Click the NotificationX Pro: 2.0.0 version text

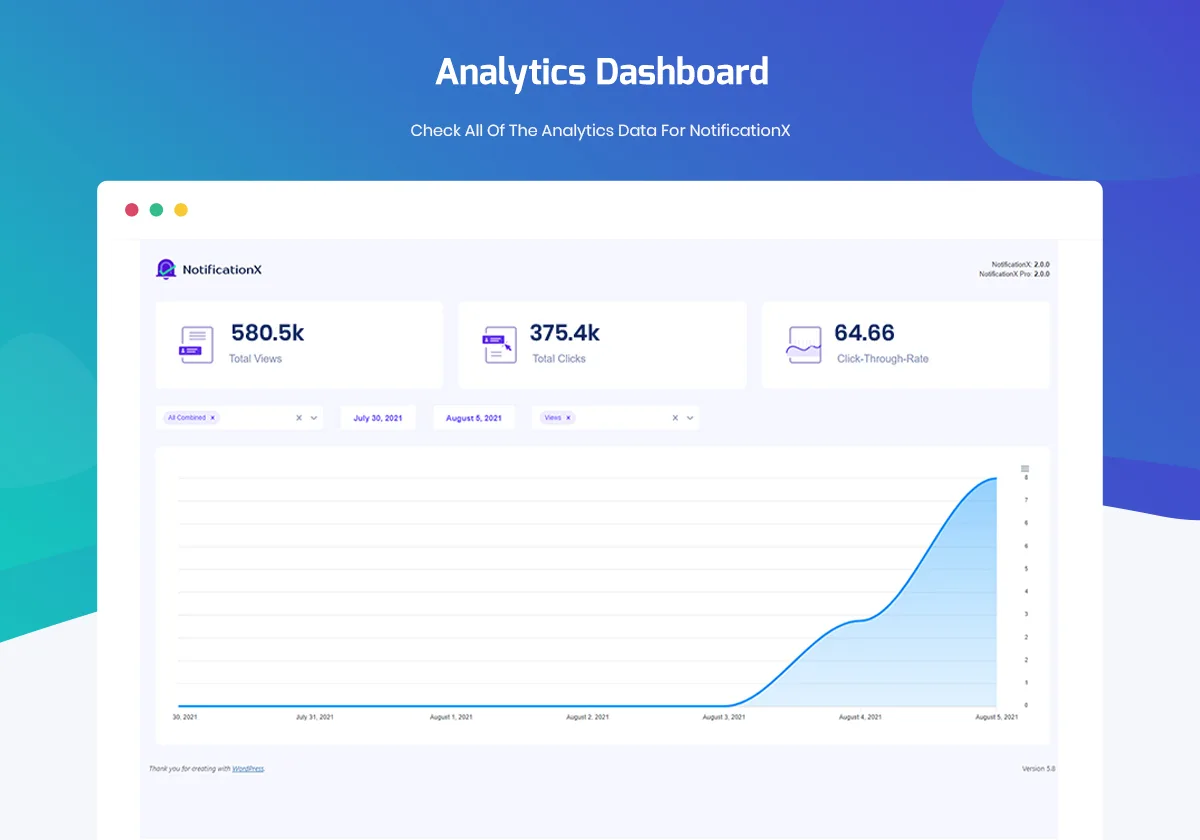(x=1014, y=274)
